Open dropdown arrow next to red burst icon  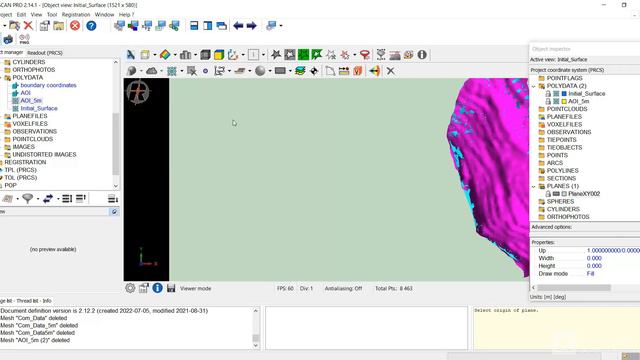(354, 55)
